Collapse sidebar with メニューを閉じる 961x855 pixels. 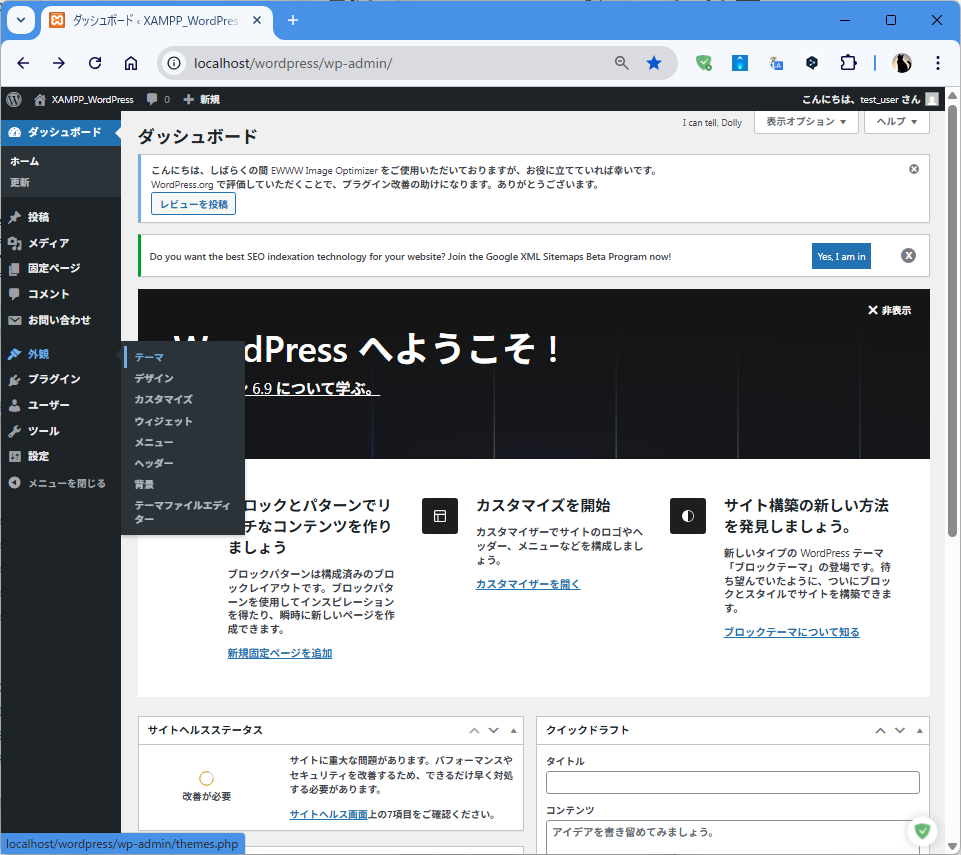tap(66, 483)
